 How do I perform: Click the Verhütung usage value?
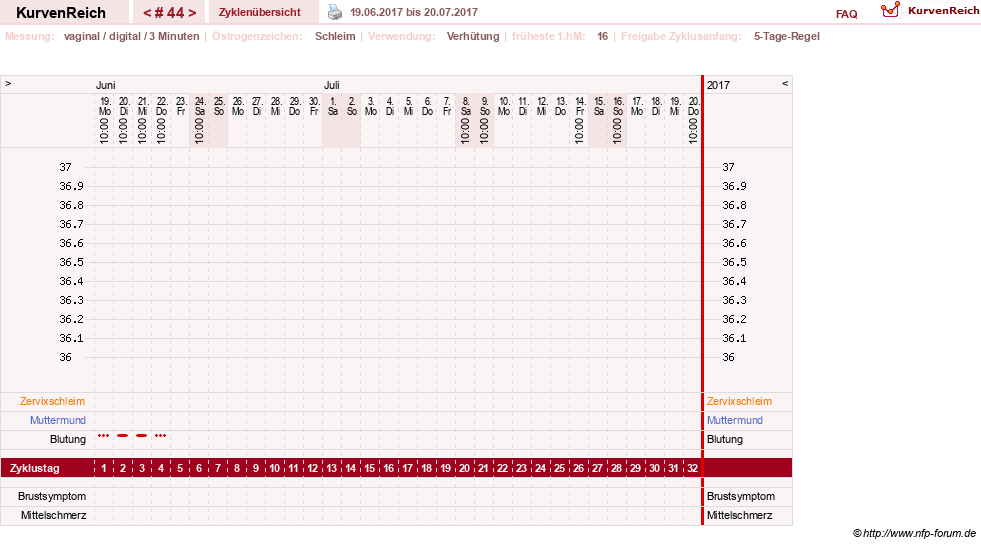(x=473, y=36)
